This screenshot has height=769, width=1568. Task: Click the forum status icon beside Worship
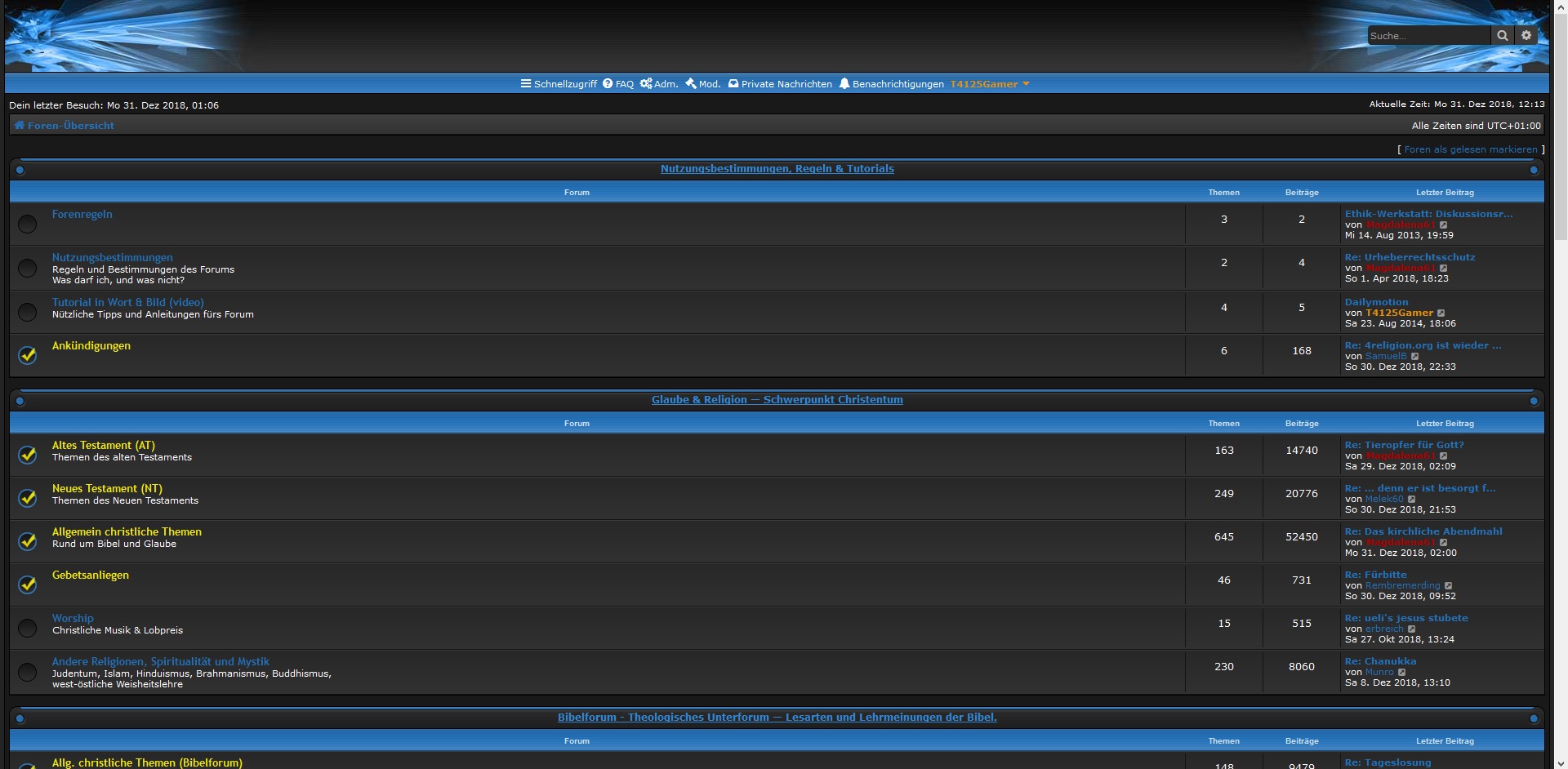[28, 628]
